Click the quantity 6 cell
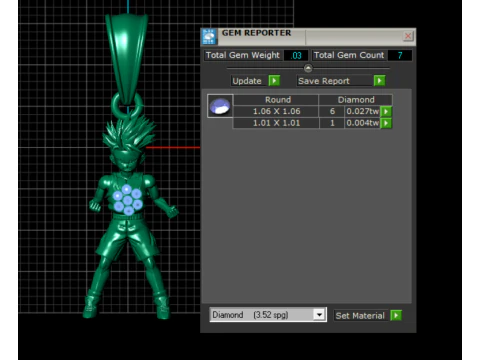 (332, 111)
